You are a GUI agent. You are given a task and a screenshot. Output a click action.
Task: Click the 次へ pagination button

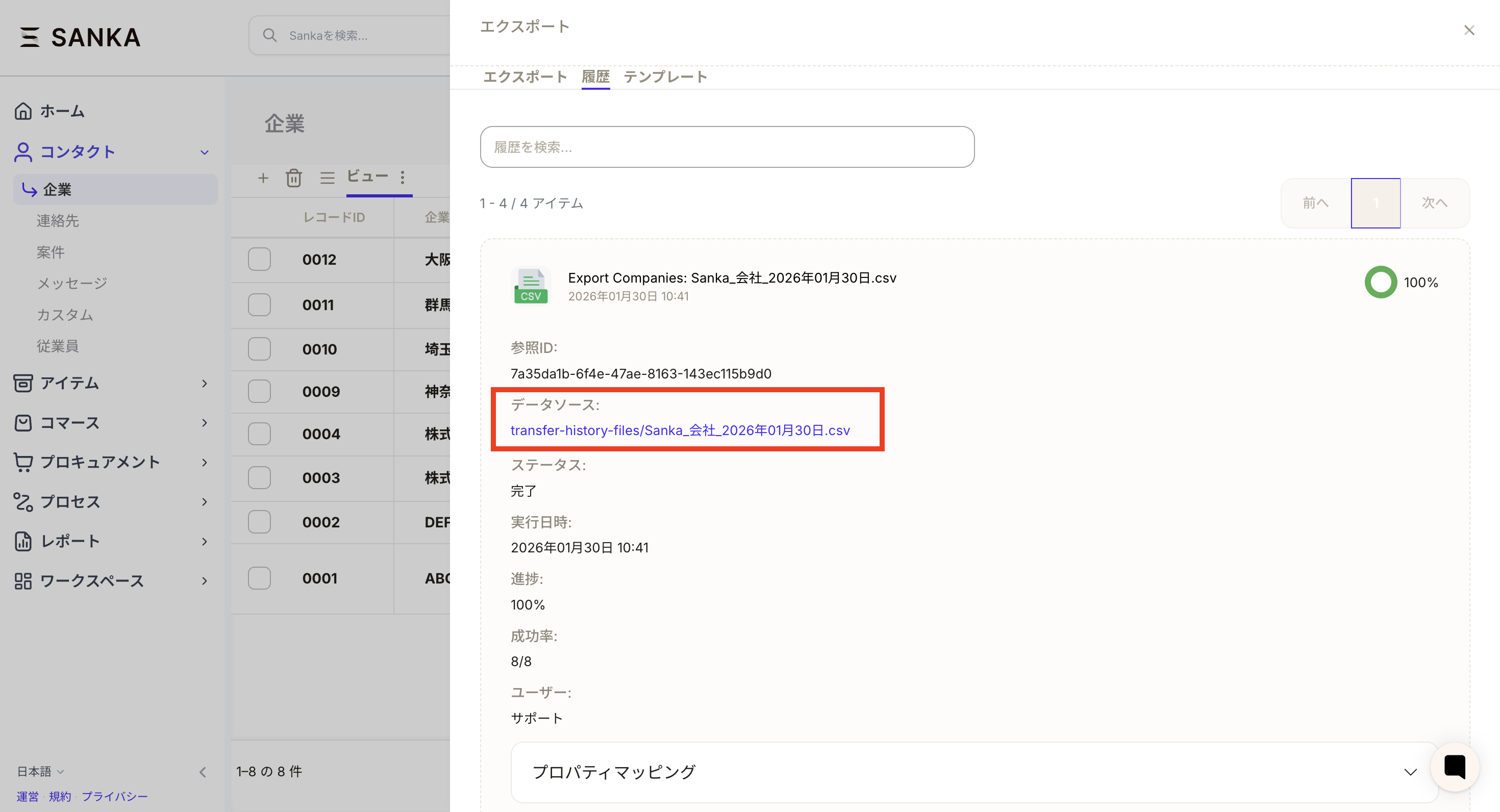point(1435,203)
